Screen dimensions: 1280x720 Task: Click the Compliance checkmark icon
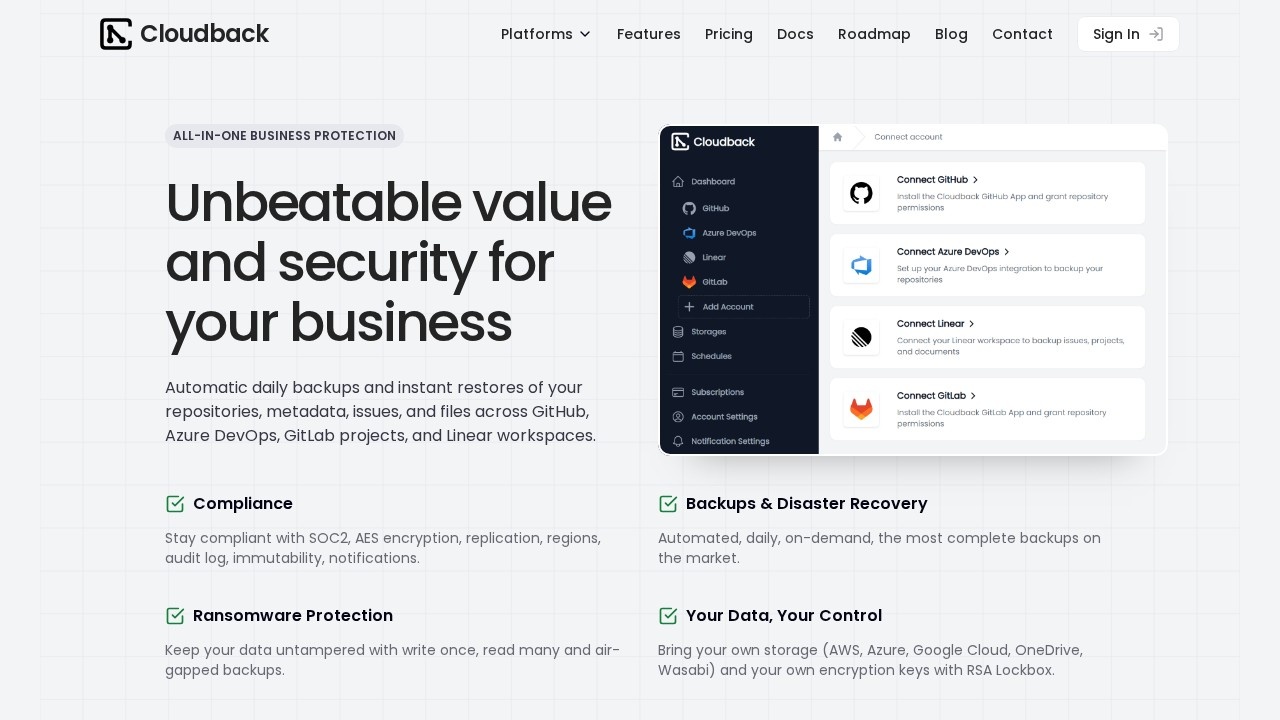click(175, 504)
